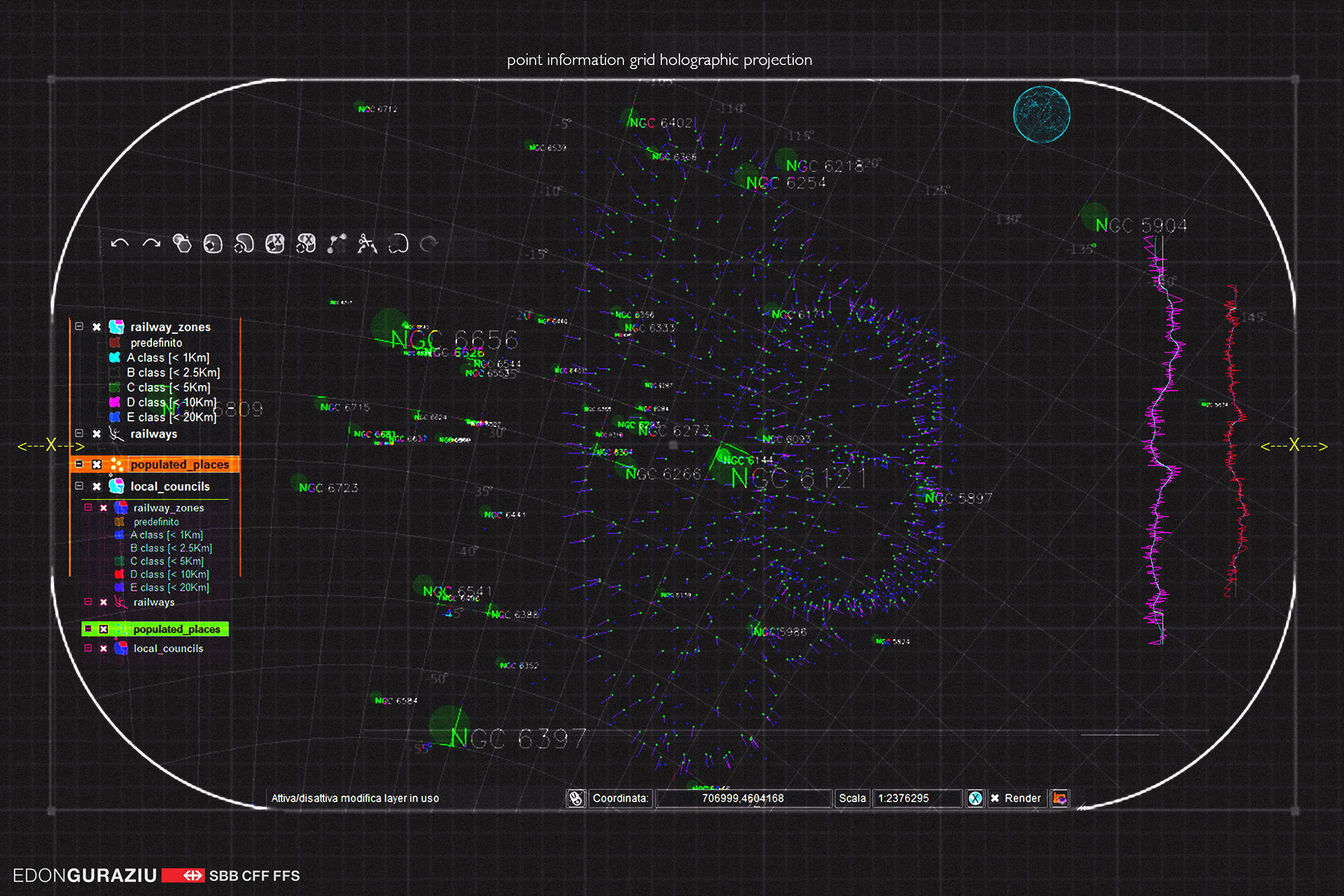Image resolution: width=1344 pixels, height=896 pixels.
Task: Click the Coordinata value field
Action: pyautogui.click(x=743, y=798)
